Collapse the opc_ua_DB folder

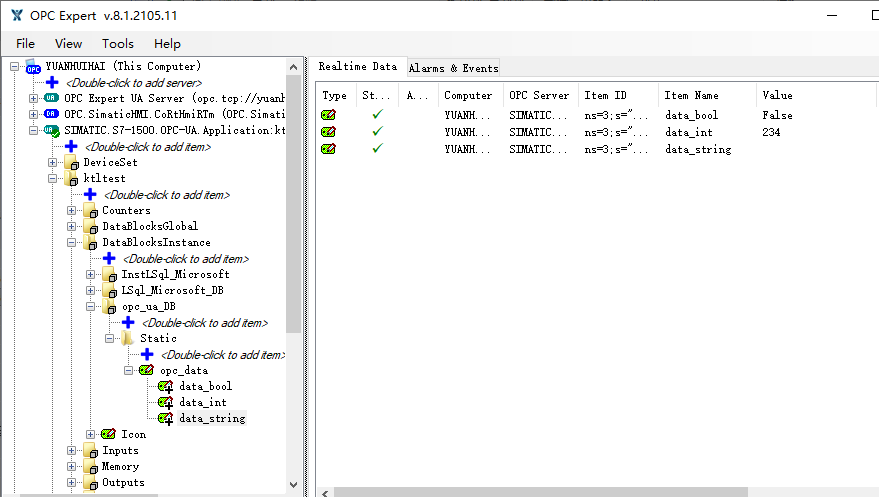[x=91, y=306]
